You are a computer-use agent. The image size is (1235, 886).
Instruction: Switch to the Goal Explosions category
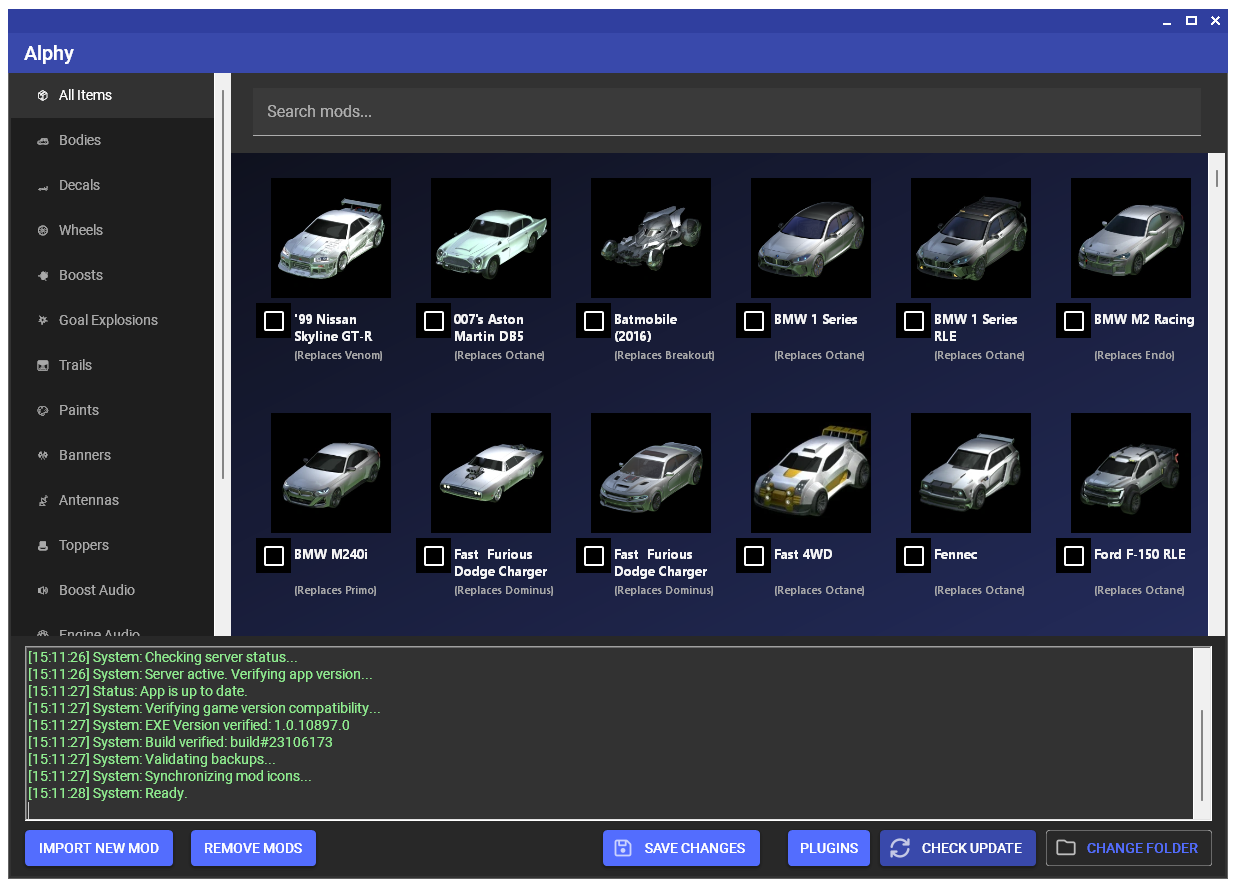coord(112,321)
